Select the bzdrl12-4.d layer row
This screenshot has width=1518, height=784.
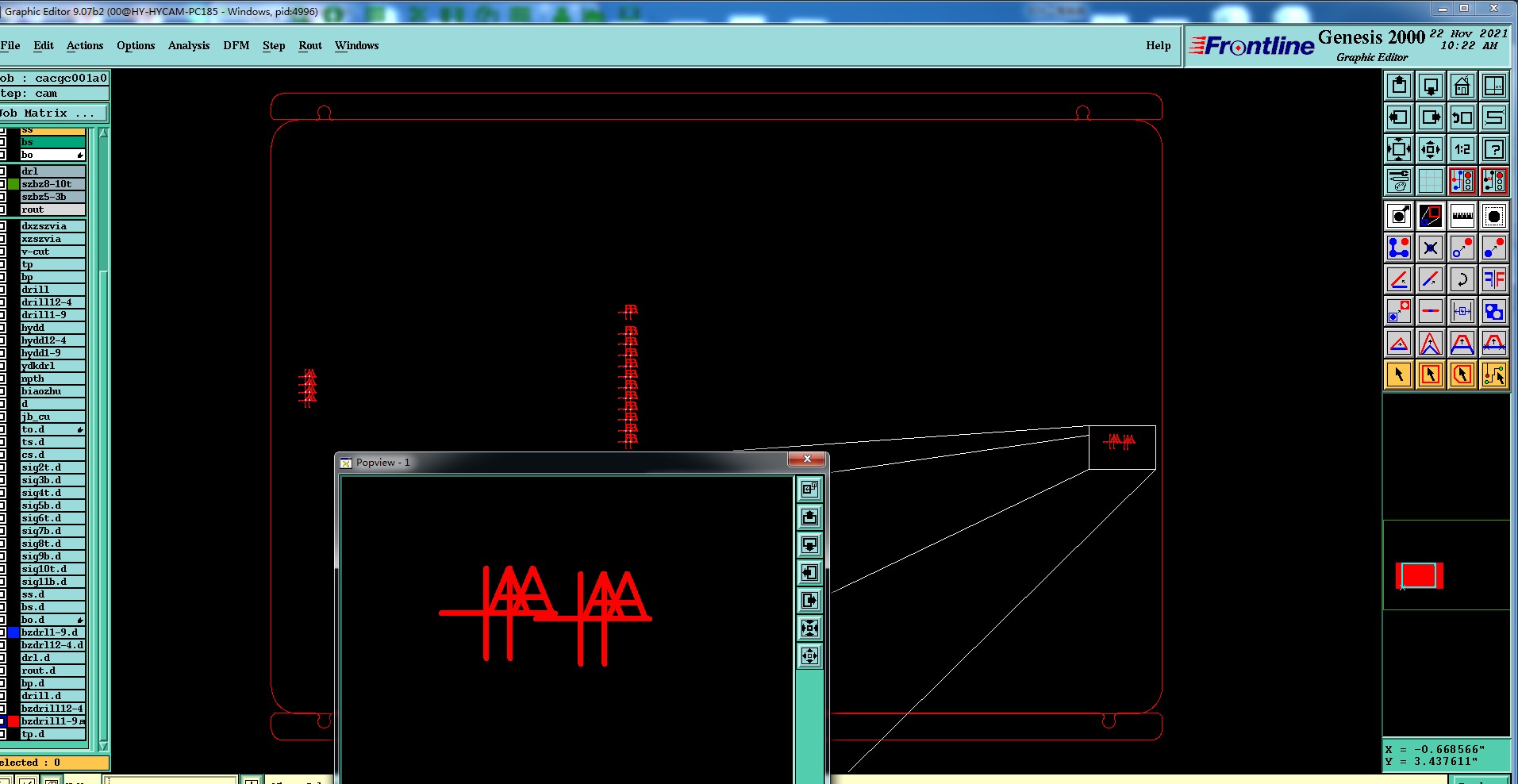click(x=52, y=645)
